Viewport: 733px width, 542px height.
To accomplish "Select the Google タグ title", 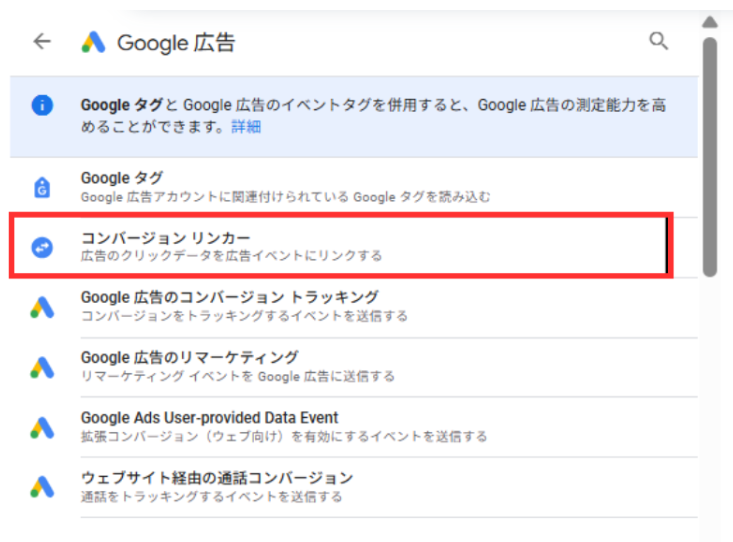I will coord(122,178).
